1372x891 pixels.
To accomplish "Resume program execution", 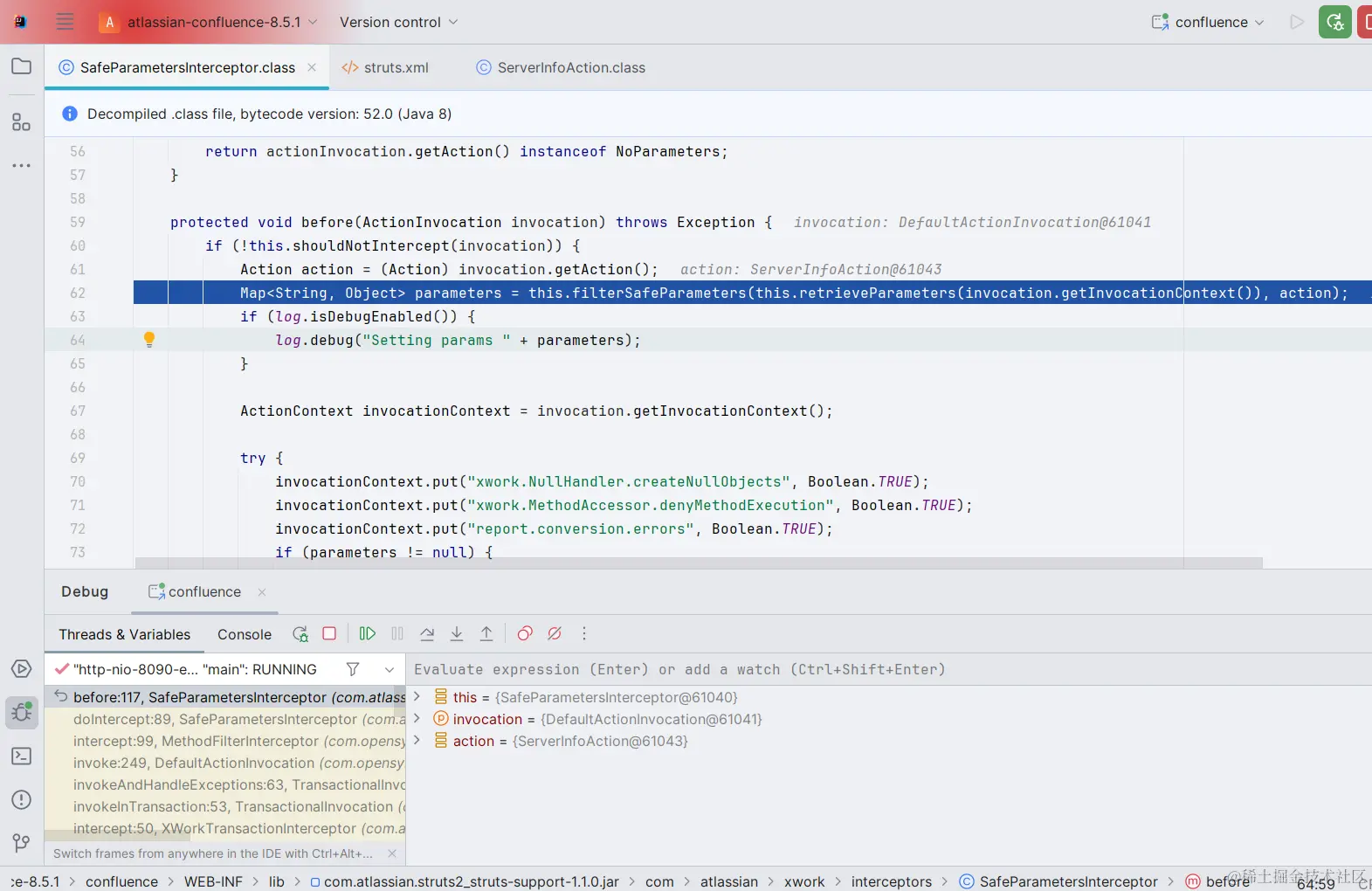I will (368, 634).
